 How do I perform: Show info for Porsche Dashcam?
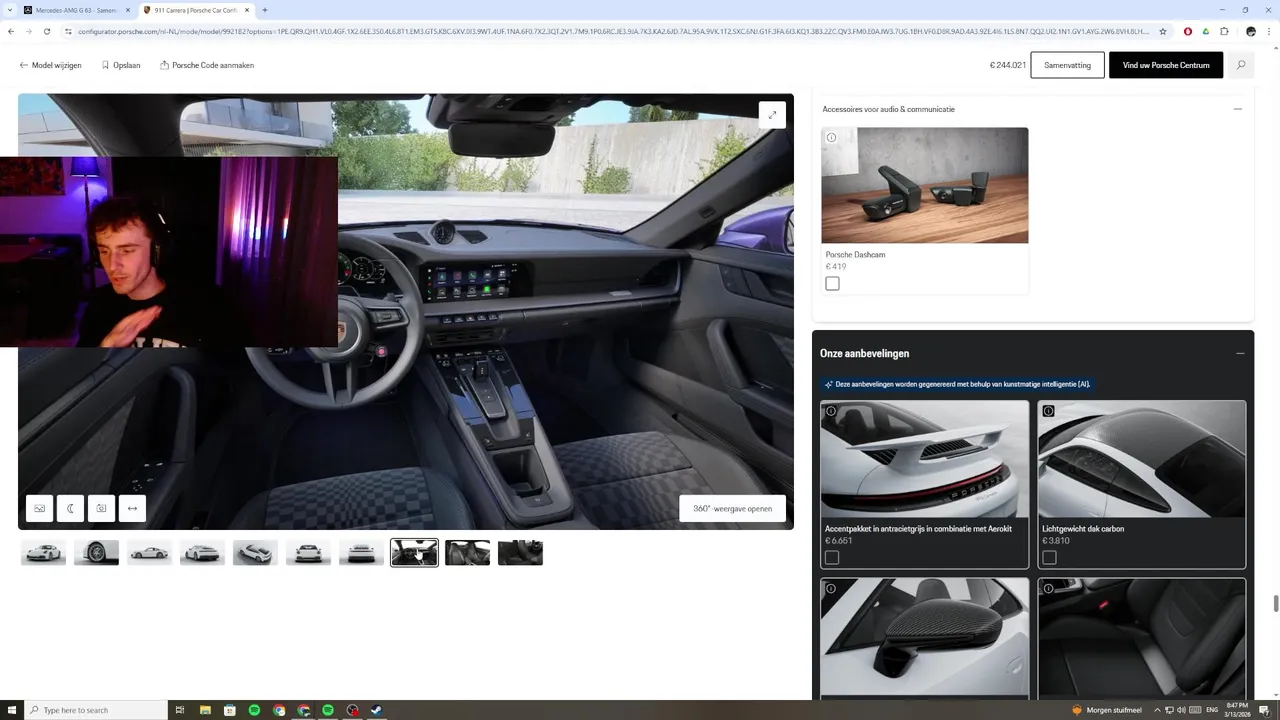831,137
